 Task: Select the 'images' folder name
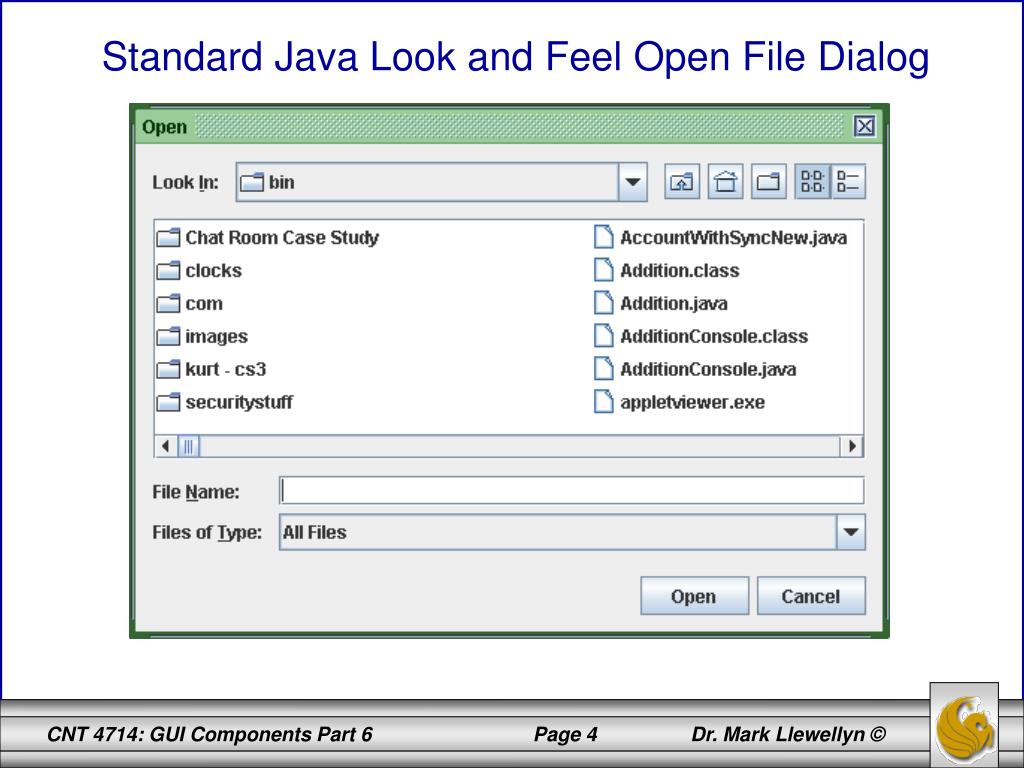tap(216, 337)
